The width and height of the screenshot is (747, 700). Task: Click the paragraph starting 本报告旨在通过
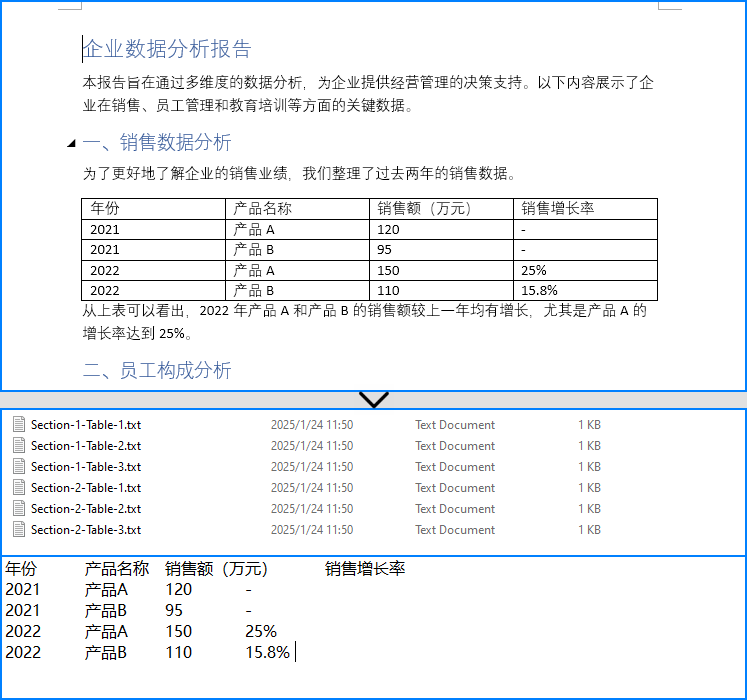coord(368,94)
